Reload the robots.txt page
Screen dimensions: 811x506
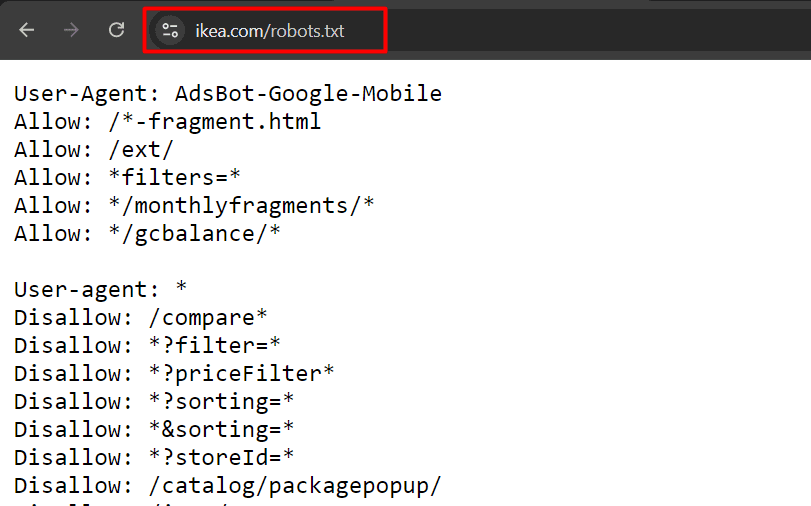pyautogui.click(x=116, y=30)
